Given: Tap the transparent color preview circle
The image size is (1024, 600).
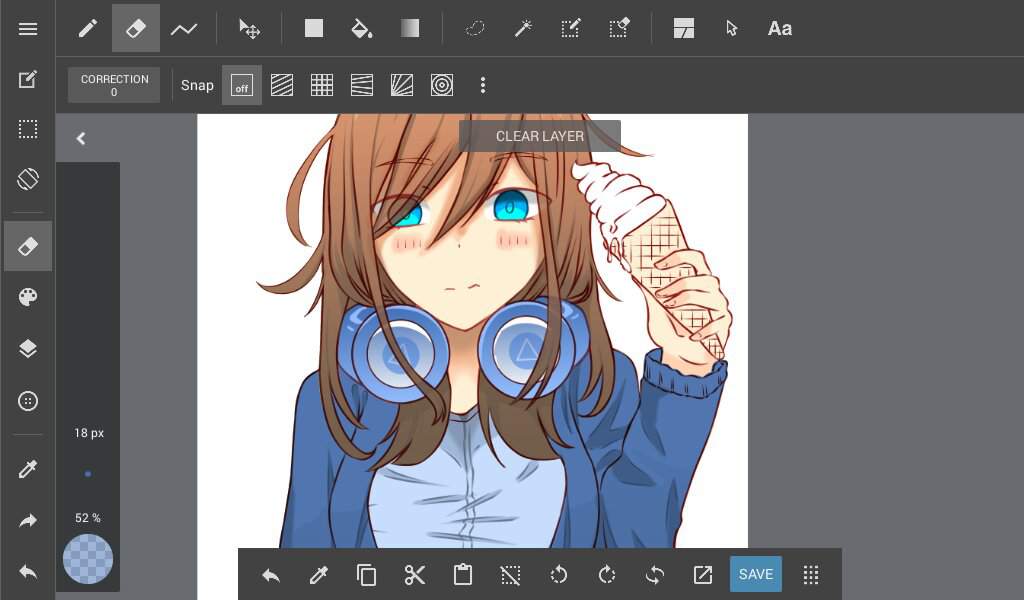Looking at the screenshot, I should tap(88, 559).
